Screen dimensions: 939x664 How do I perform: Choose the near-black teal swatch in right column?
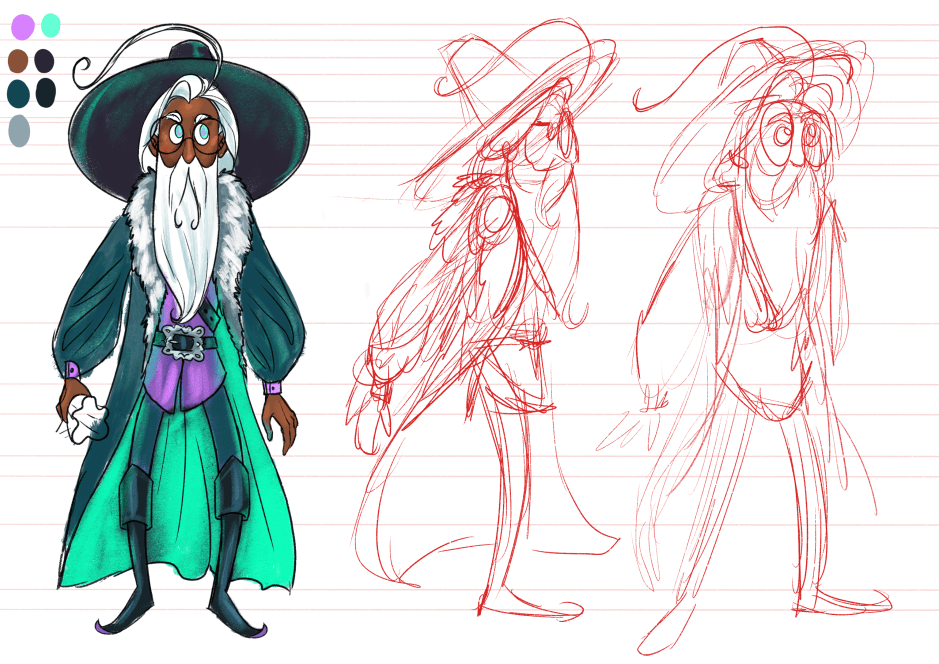45,93
